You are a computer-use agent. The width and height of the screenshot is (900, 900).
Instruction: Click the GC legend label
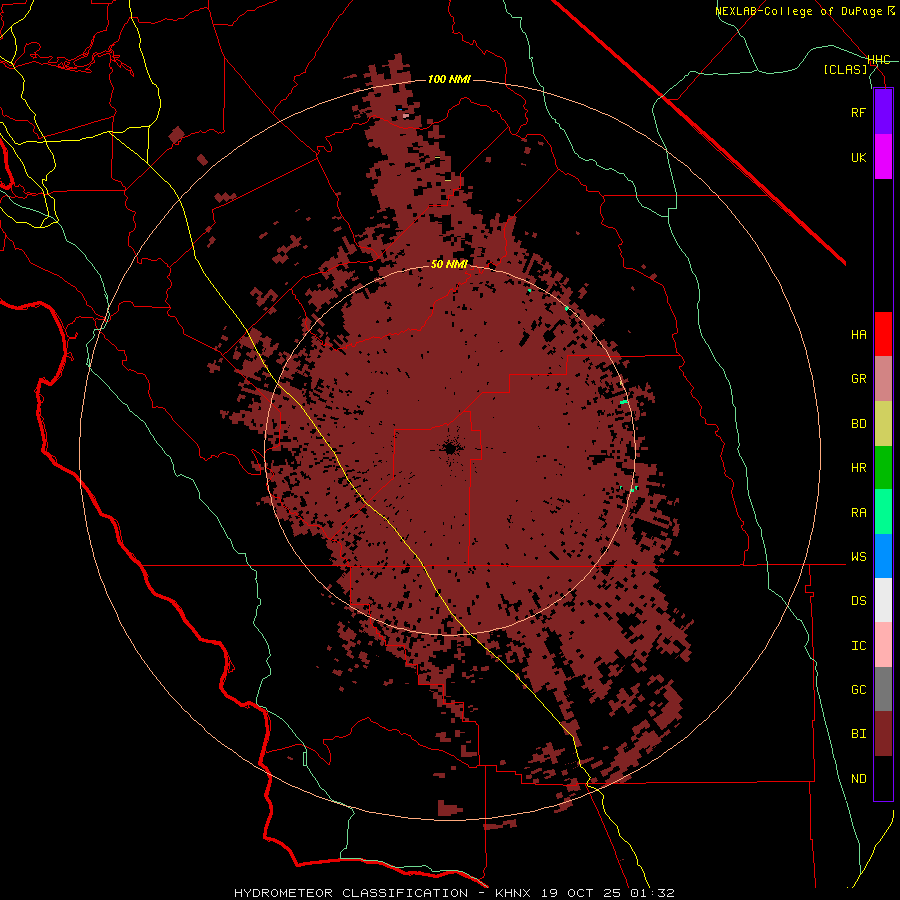(x=859, y=690)
